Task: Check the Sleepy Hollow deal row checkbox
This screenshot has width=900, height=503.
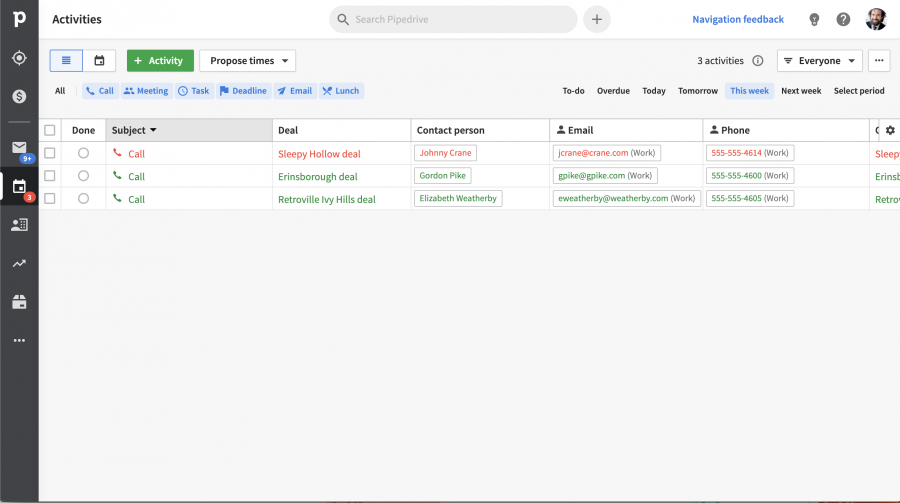Action: point(50,153)
